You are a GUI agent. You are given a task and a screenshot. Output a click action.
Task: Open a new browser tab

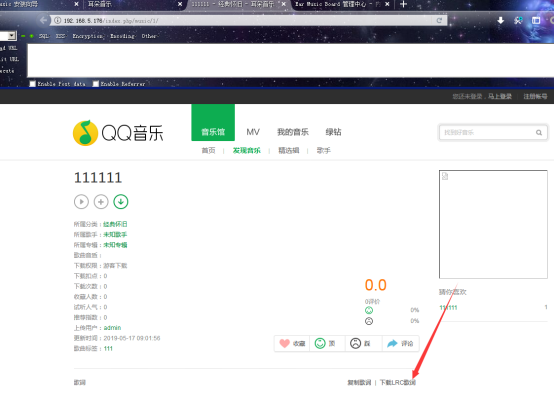pos(403,4)
